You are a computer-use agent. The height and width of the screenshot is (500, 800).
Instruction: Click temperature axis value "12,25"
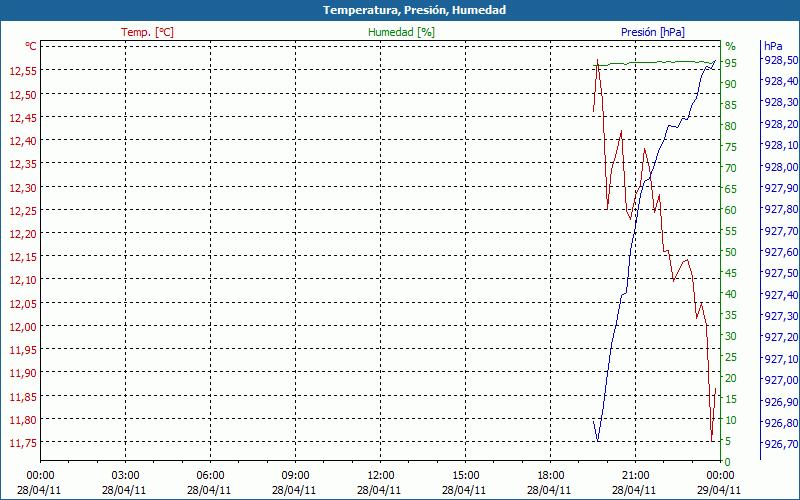pos(23,211)
